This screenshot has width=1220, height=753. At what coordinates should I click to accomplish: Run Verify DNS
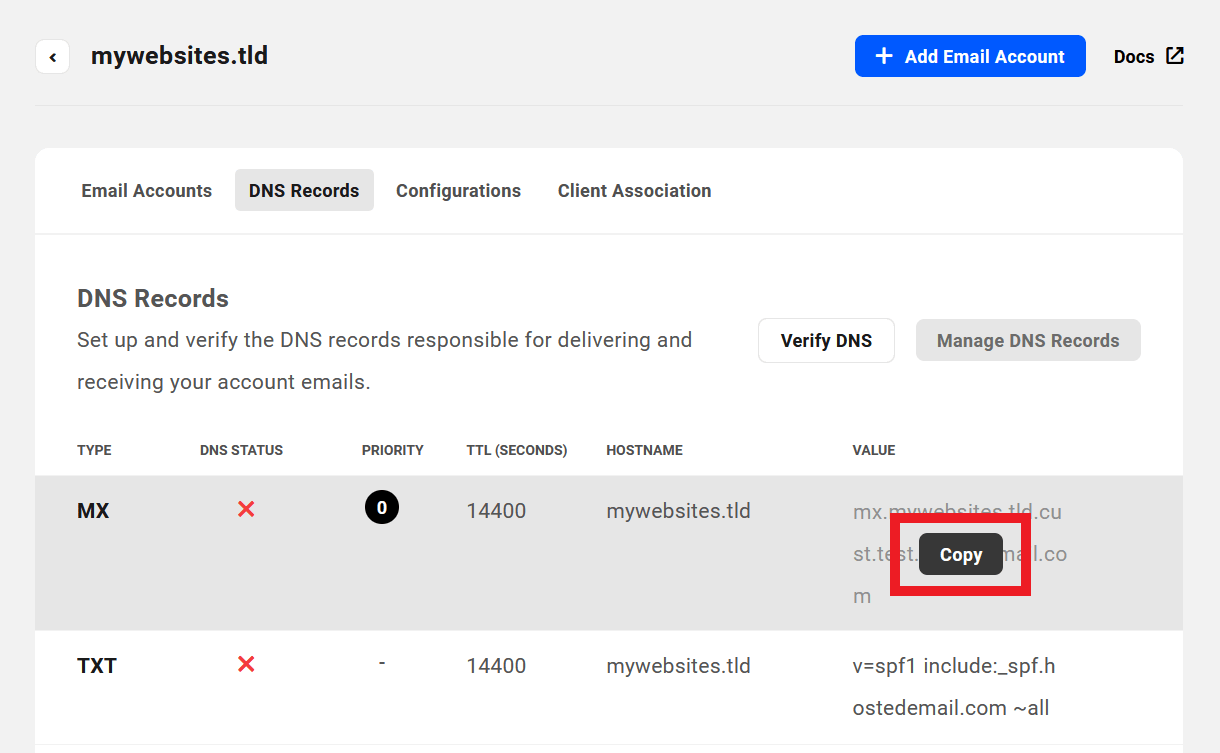point(826,340)
